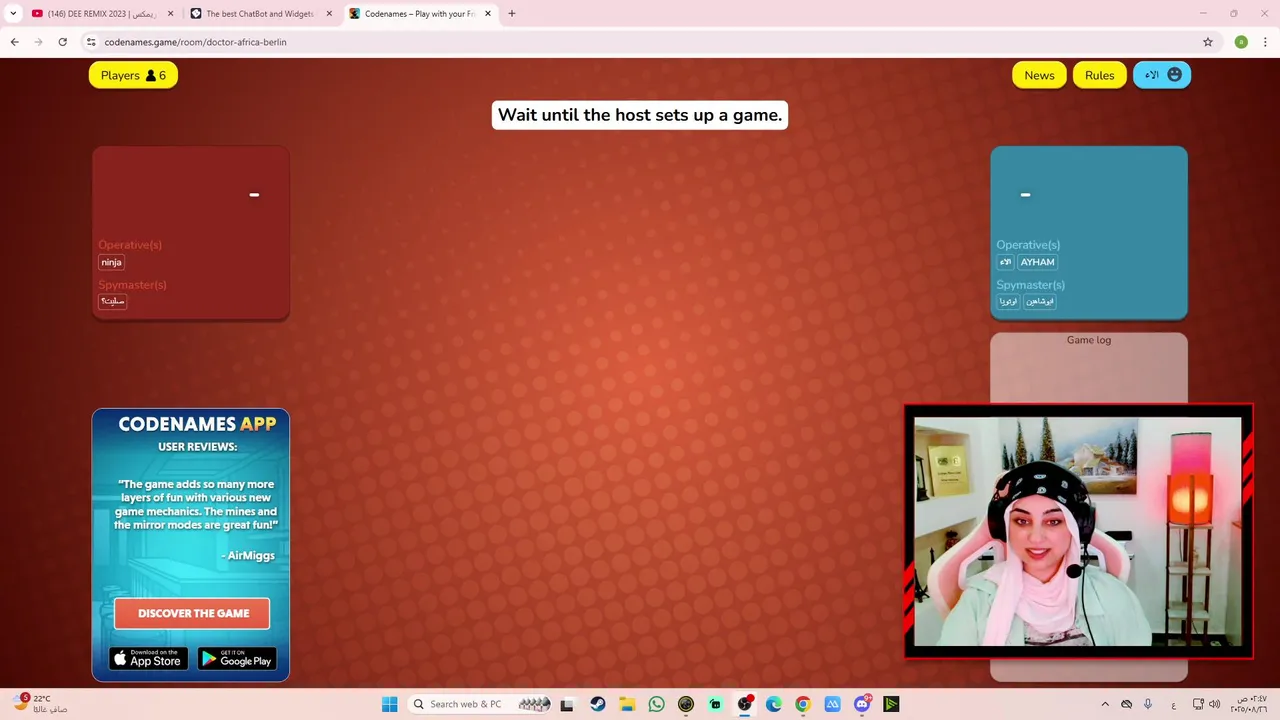Screen dimensions: 1280x720
Task: Launch Steam from the taskbar
Action: pyautogui.click(x=598, y=704)
